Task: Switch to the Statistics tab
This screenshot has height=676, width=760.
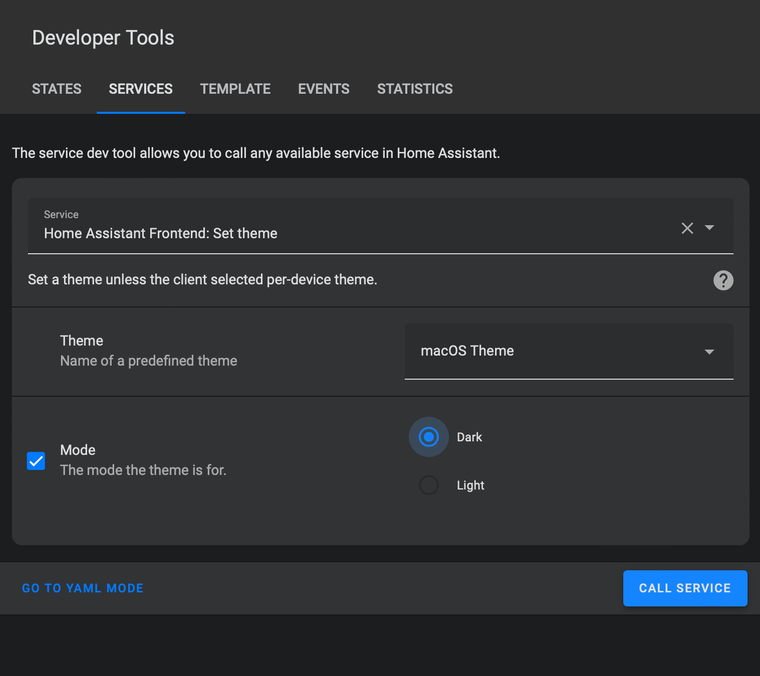Action: tap(415, 89)
